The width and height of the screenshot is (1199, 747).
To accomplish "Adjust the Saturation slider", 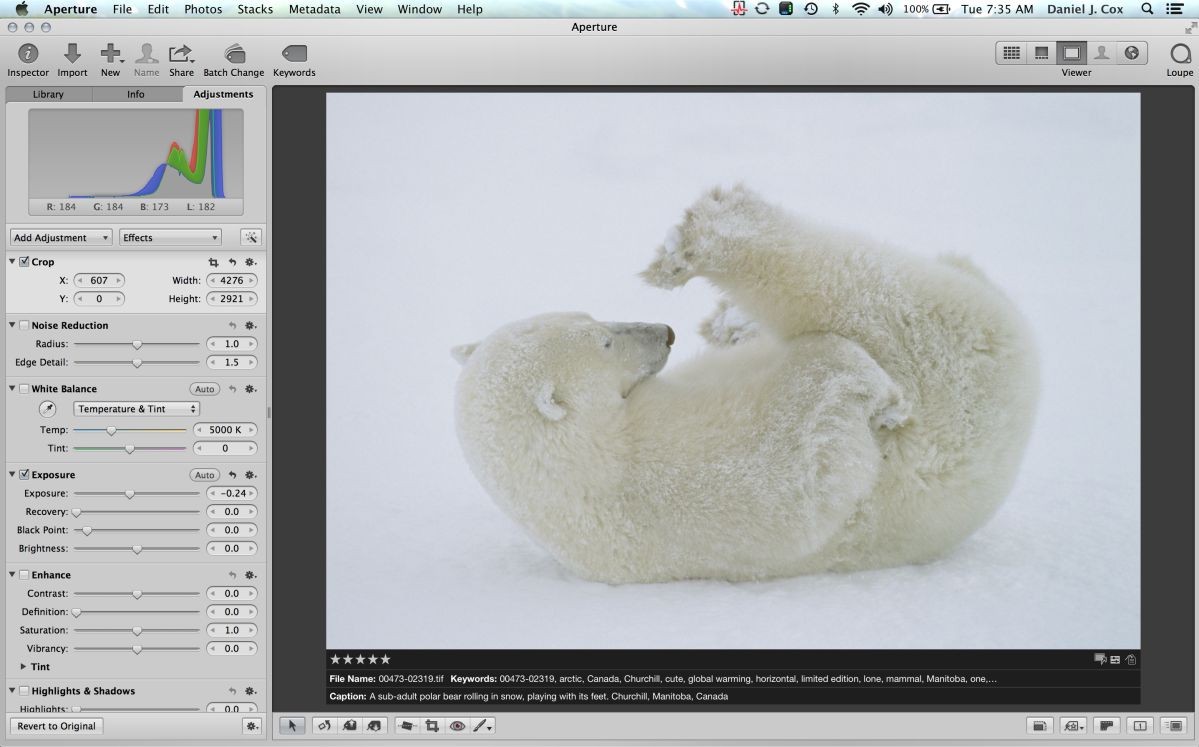I will coord(137,631).
